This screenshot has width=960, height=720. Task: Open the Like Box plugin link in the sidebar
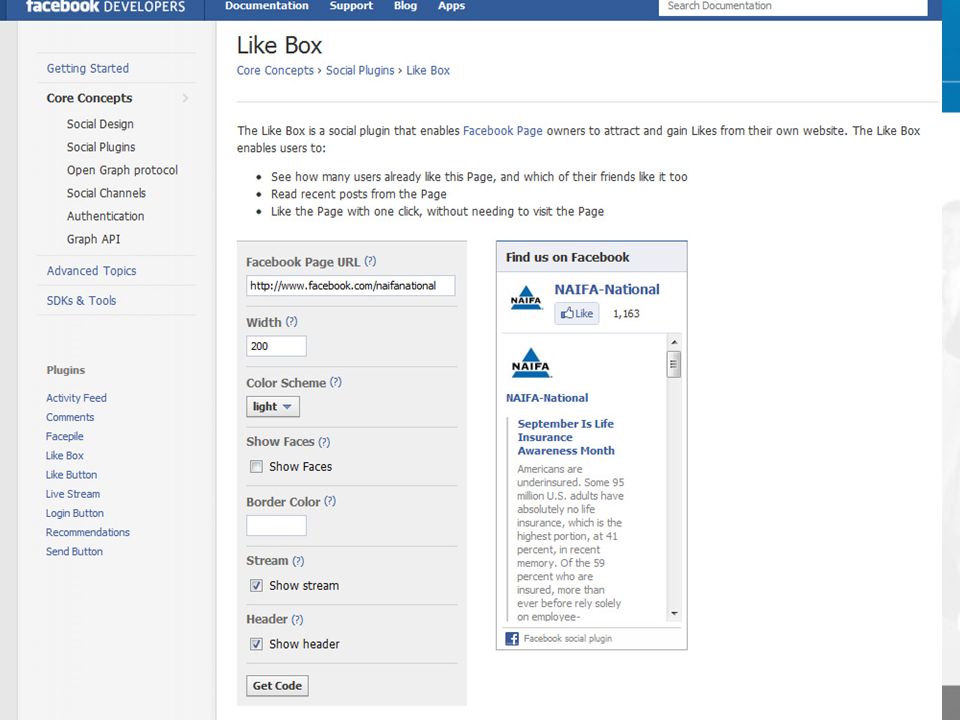tap(64, 456)
